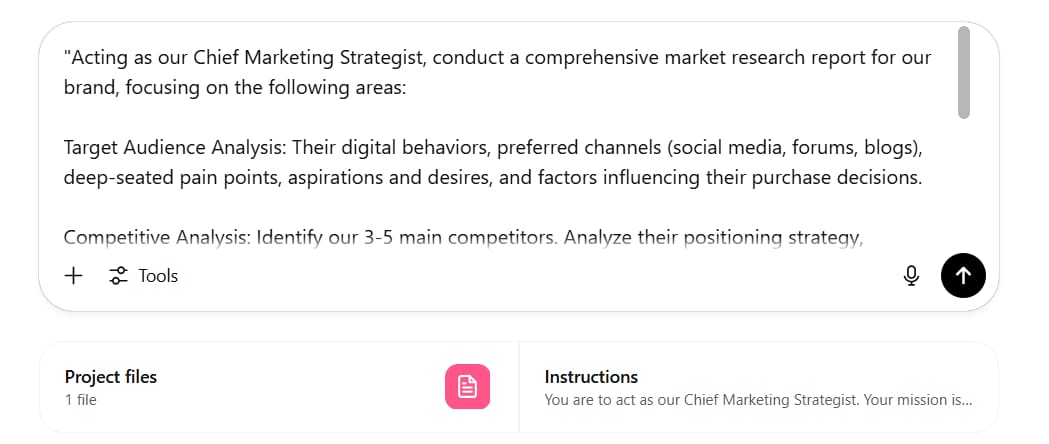Image resolution: width=1049 pixels, height=444 pixels.
Task: Click the "1 file" count text
Action: (x=81, y=400)
